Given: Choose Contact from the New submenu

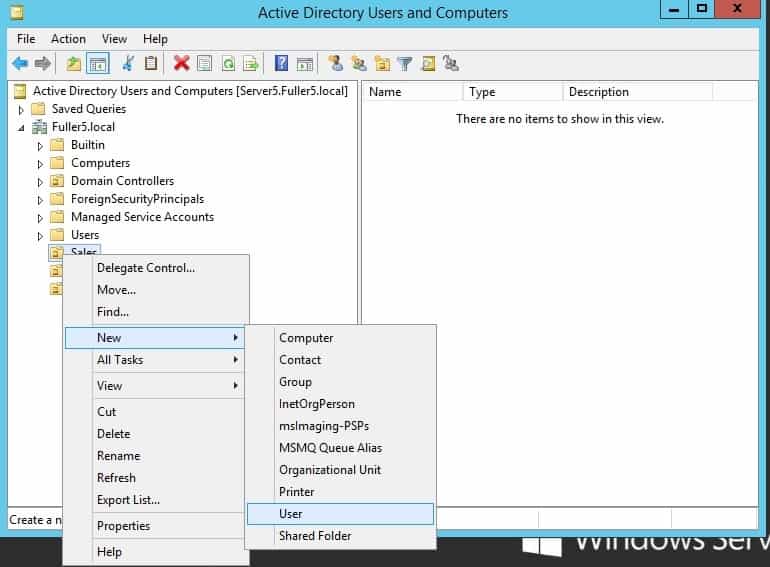Looking at the screenshot, I should (x=340, y=360).
